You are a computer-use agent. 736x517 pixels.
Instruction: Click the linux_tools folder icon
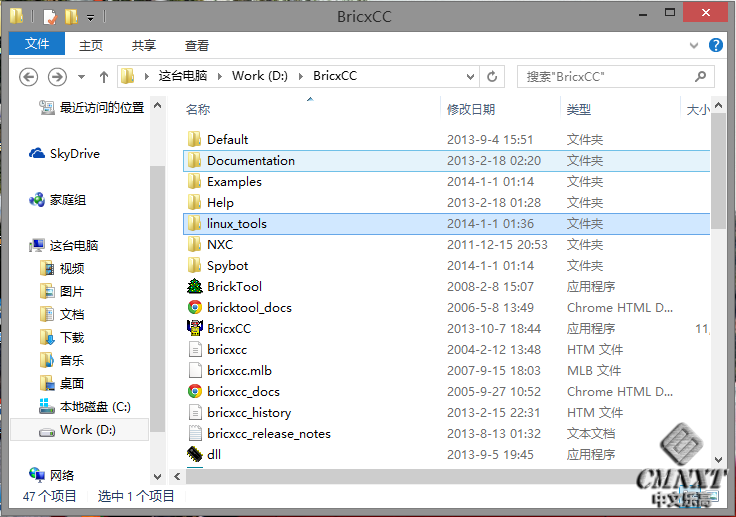coord(194,224)
